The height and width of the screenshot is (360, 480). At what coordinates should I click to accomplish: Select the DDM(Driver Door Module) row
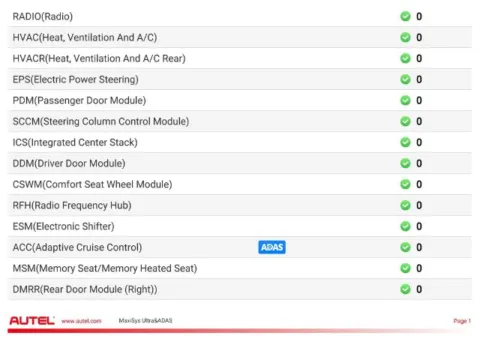coord(240,163)
